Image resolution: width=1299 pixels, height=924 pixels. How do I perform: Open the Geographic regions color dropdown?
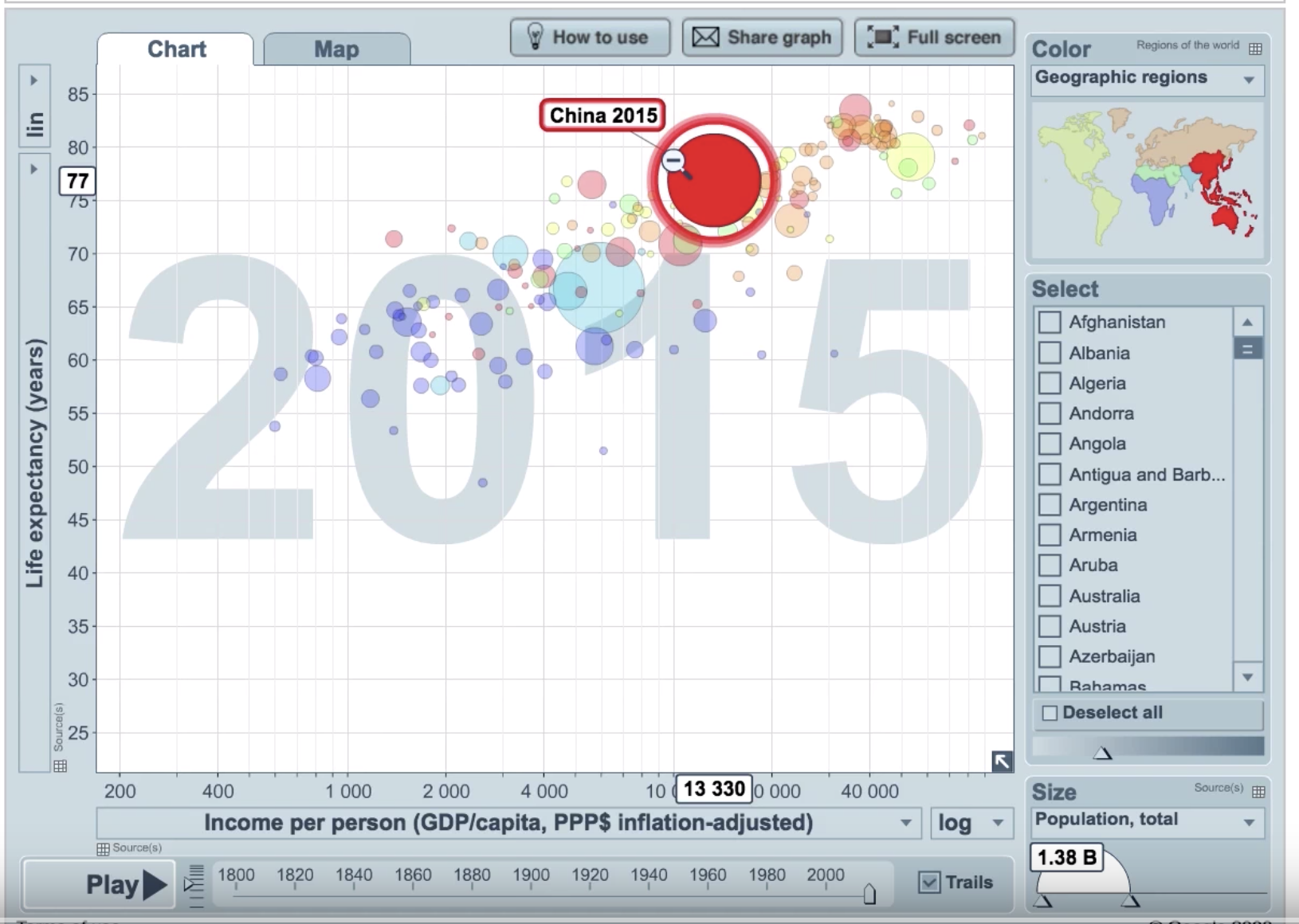1148,79
